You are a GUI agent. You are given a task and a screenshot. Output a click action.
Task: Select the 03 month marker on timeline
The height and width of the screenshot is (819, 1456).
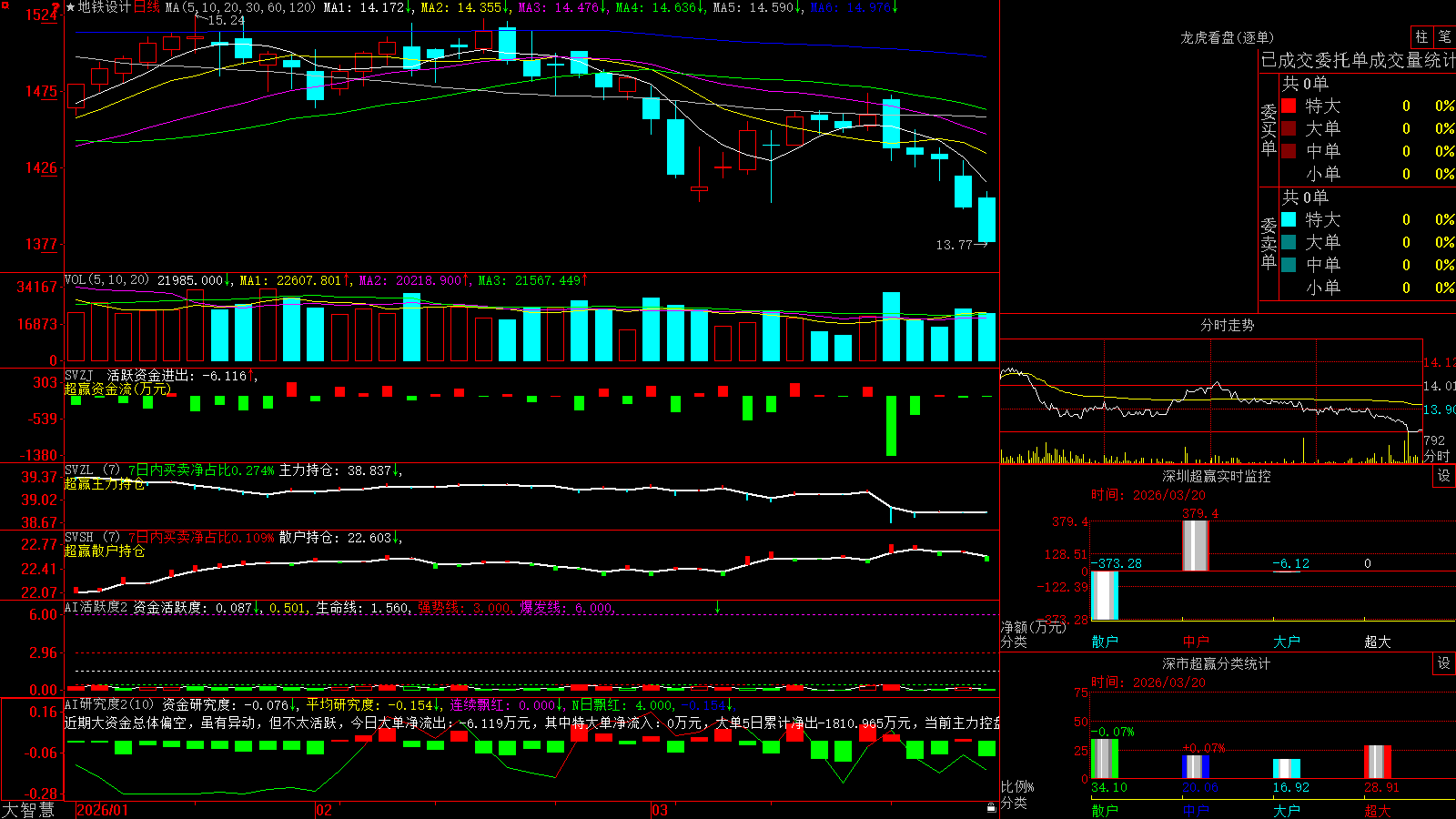point(660,810)
